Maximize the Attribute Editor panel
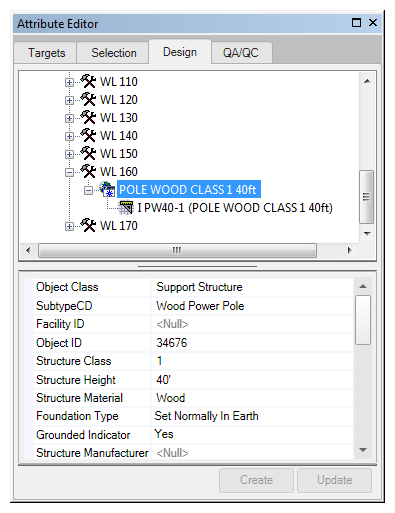 click(x=356, y=23)
